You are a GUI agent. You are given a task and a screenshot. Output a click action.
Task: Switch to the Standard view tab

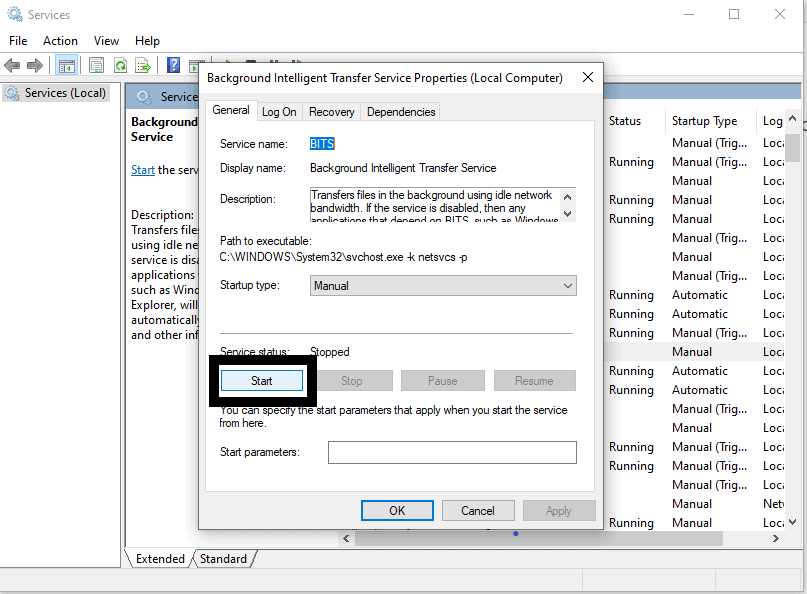[x=223, y=559]
